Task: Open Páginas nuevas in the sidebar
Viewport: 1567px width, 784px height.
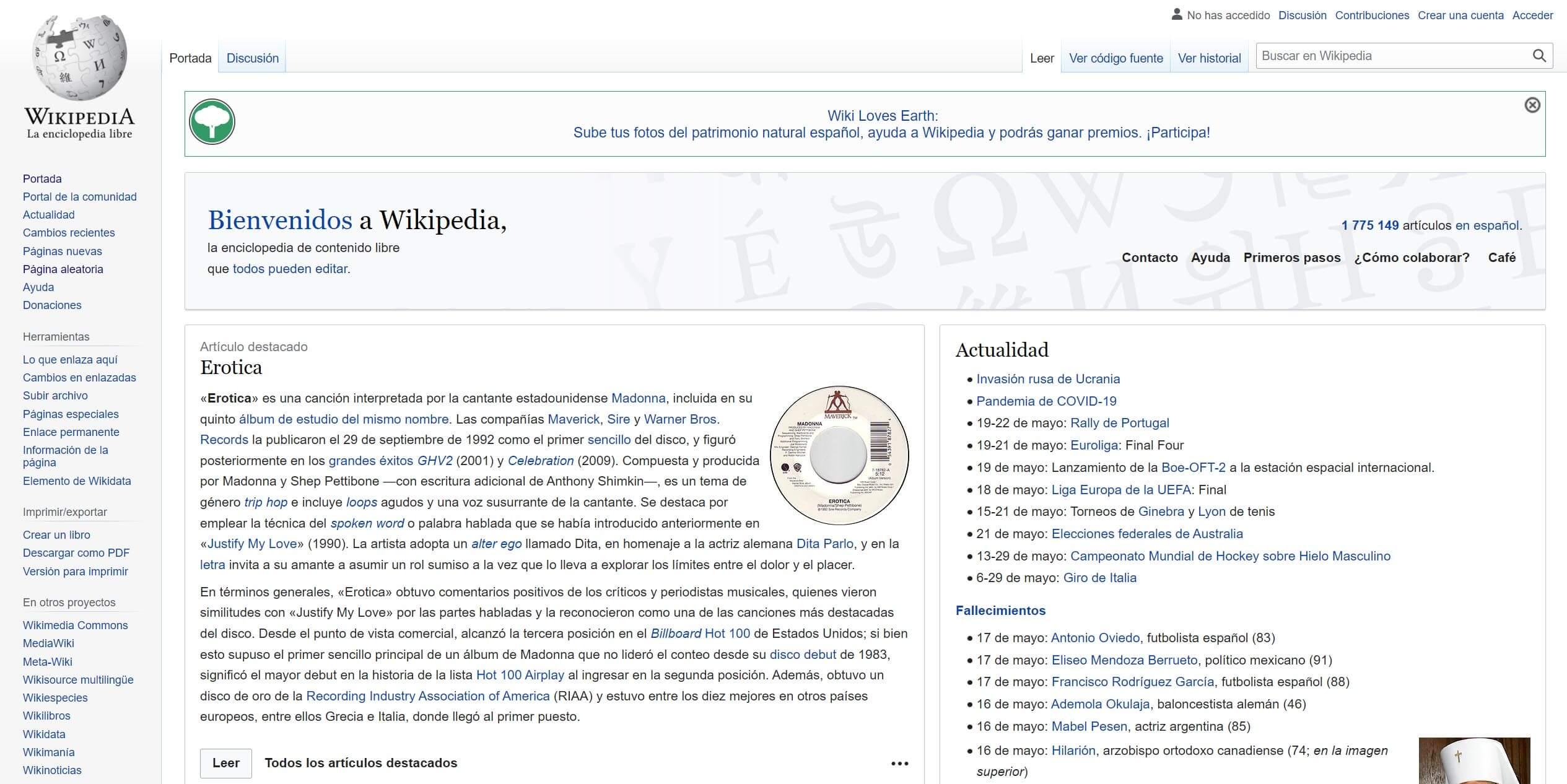Action: (x=63, y=251)
